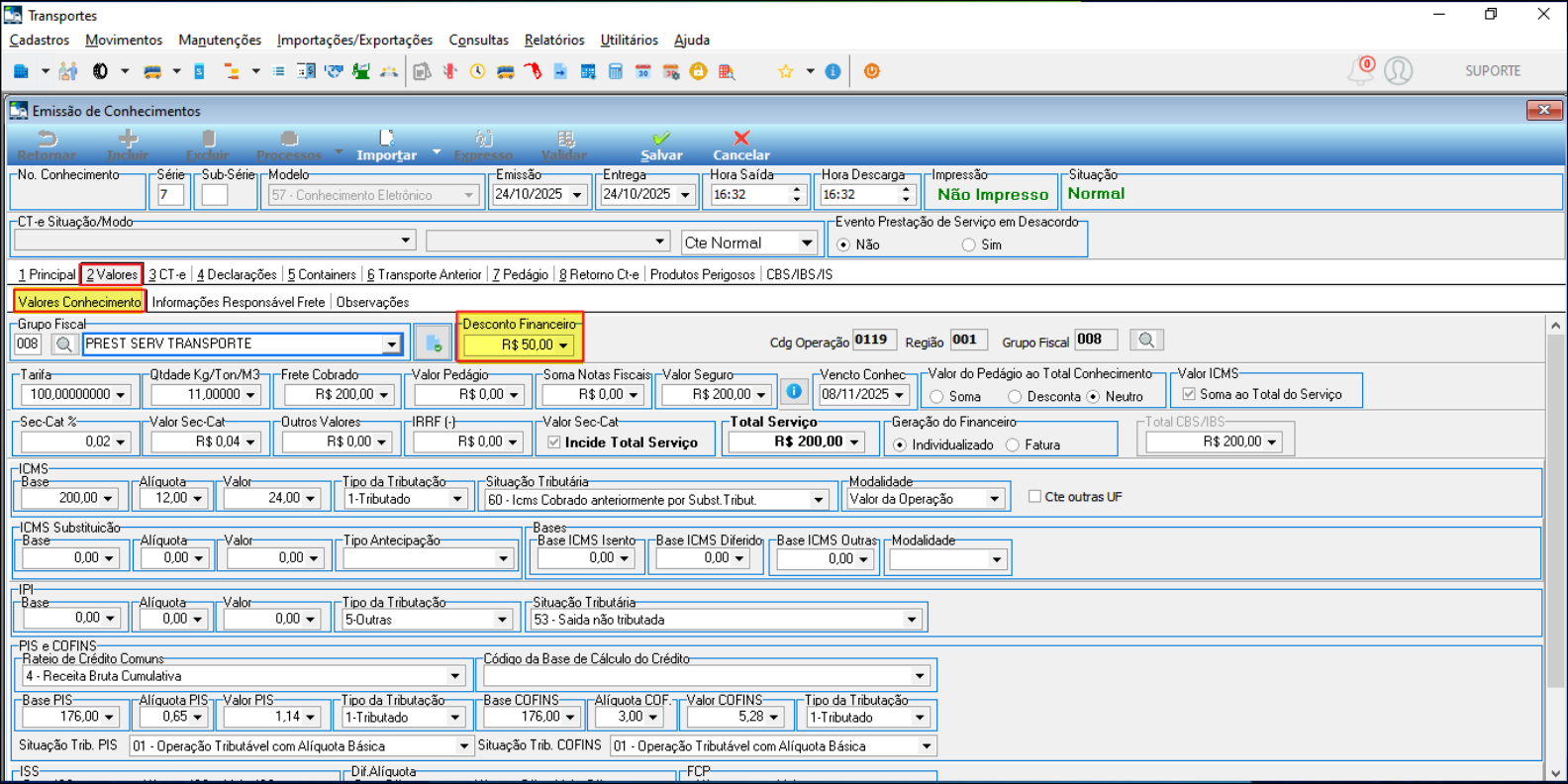Select the Sim radio for Evento em Desacordo
Screen dimensions: 1568x784
coord(969,245)
